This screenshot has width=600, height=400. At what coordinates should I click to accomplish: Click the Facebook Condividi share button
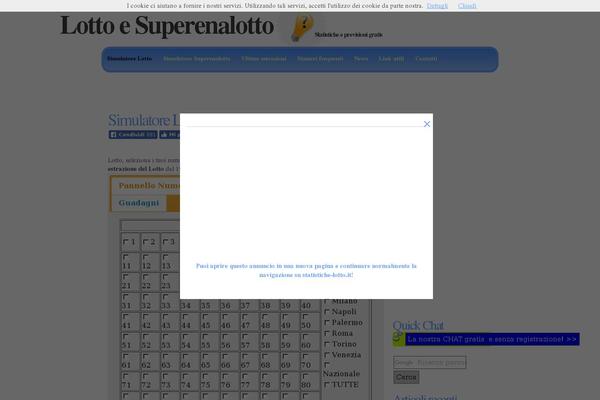coord(133,135)
